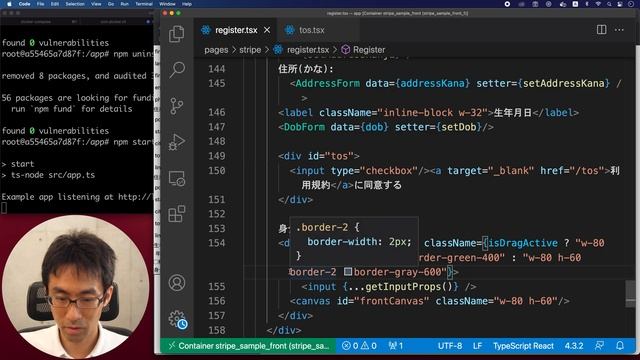Change the UTF-8 file encoding
Screen dimensions: 640x360
[x=450, y=346]
